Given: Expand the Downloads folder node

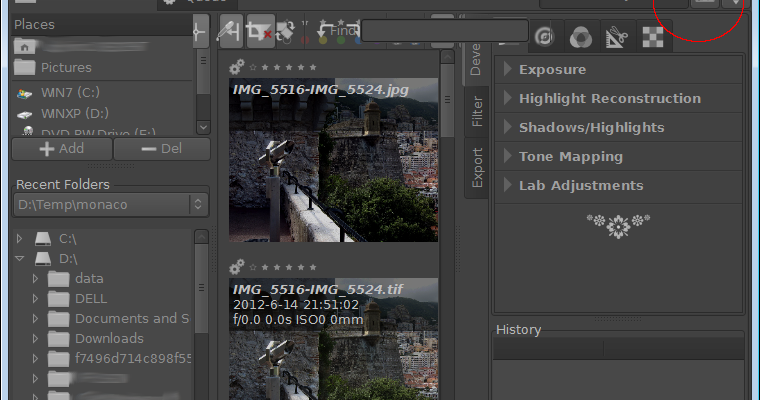Looking at the screenshot, I should point(35,338).
